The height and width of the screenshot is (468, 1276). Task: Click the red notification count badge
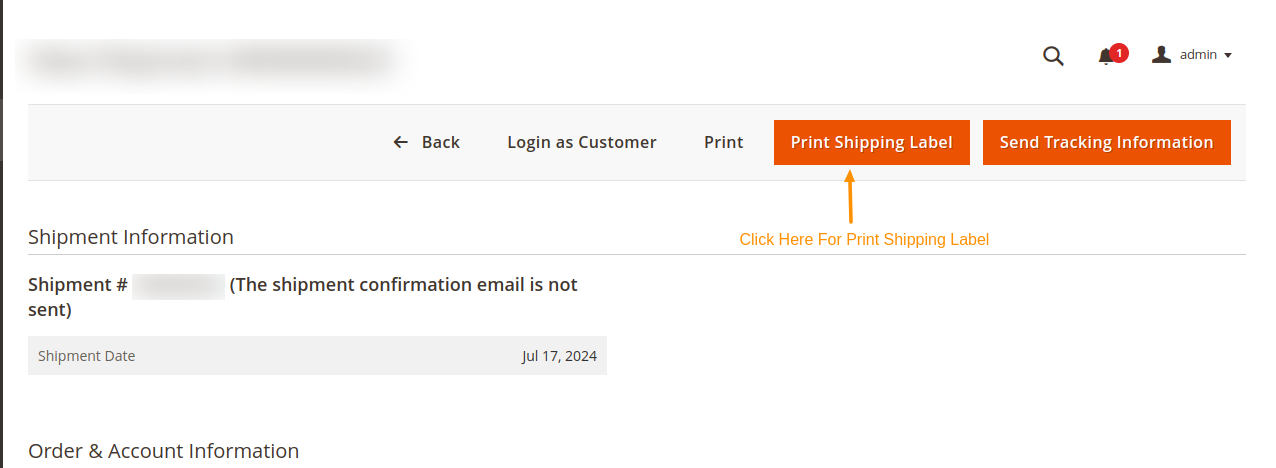1119,52
